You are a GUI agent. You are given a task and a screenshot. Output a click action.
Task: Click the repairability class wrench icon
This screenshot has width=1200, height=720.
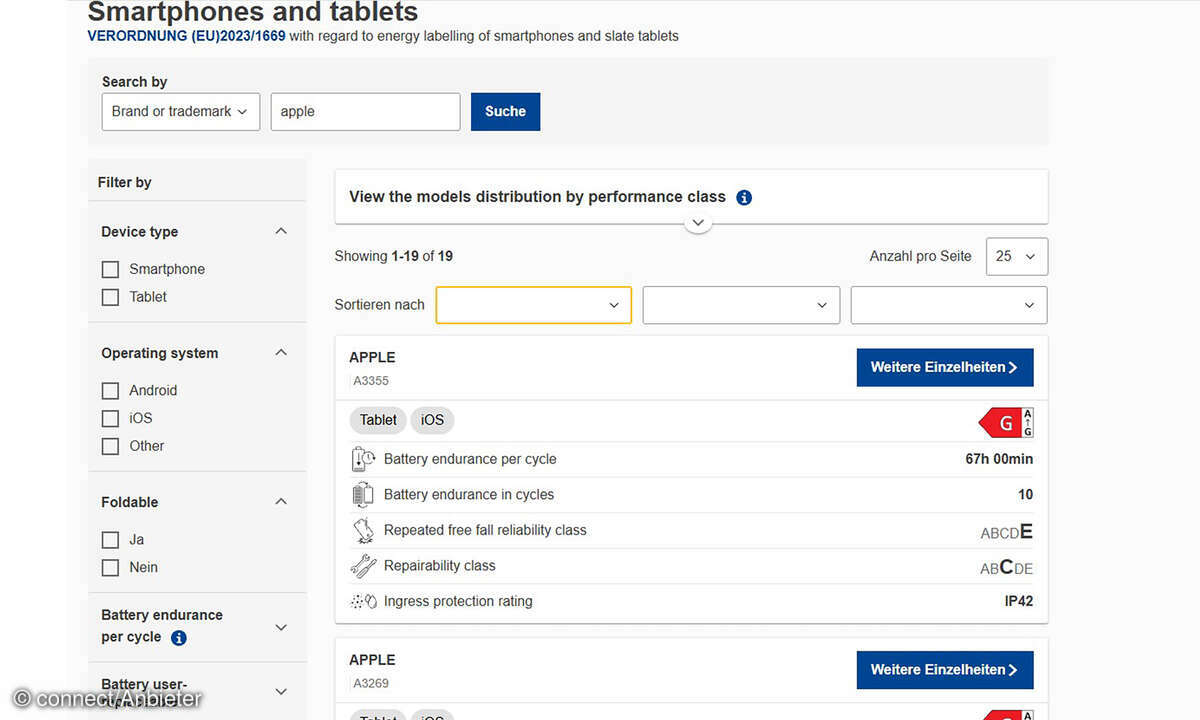click(x=363, y=566)
